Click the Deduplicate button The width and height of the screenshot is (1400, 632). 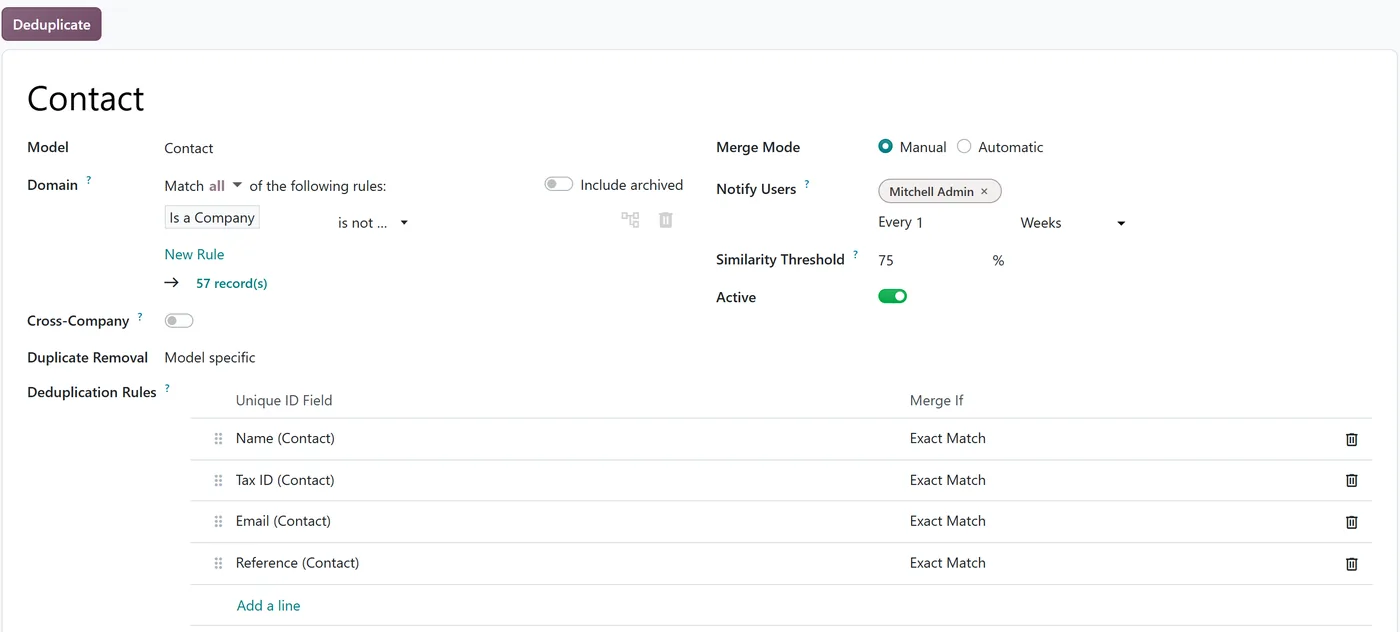[52, 24]
